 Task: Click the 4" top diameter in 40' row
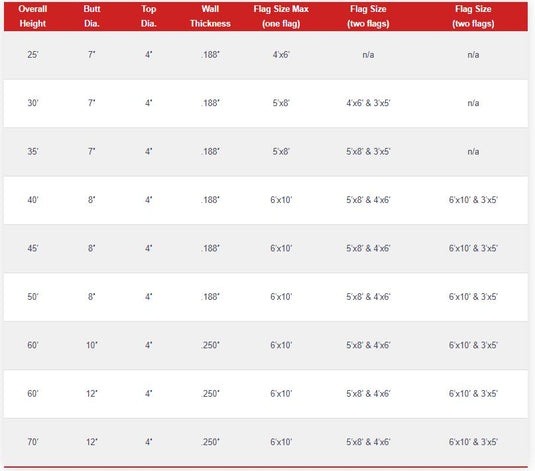[149, 200]
